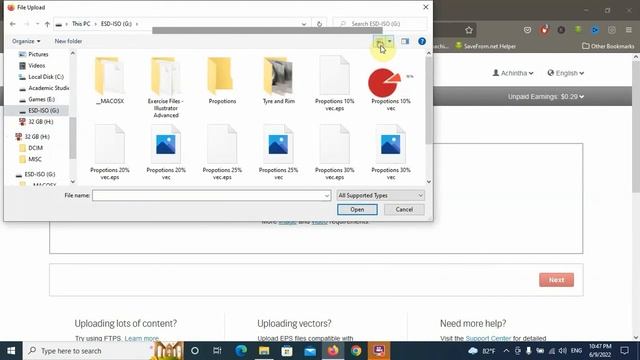
Task: Open the Pocket icon in Firefox toolbar
Action: 527,30
